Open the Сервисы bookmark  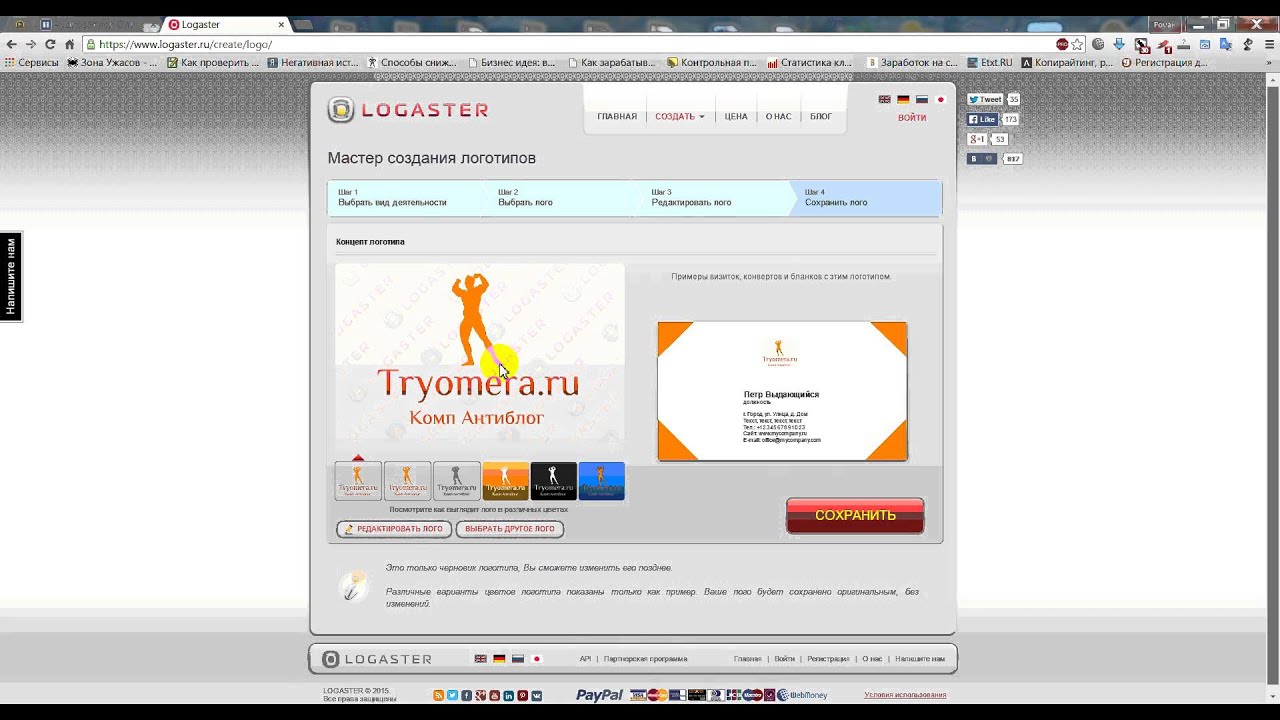tap(31, 62)
